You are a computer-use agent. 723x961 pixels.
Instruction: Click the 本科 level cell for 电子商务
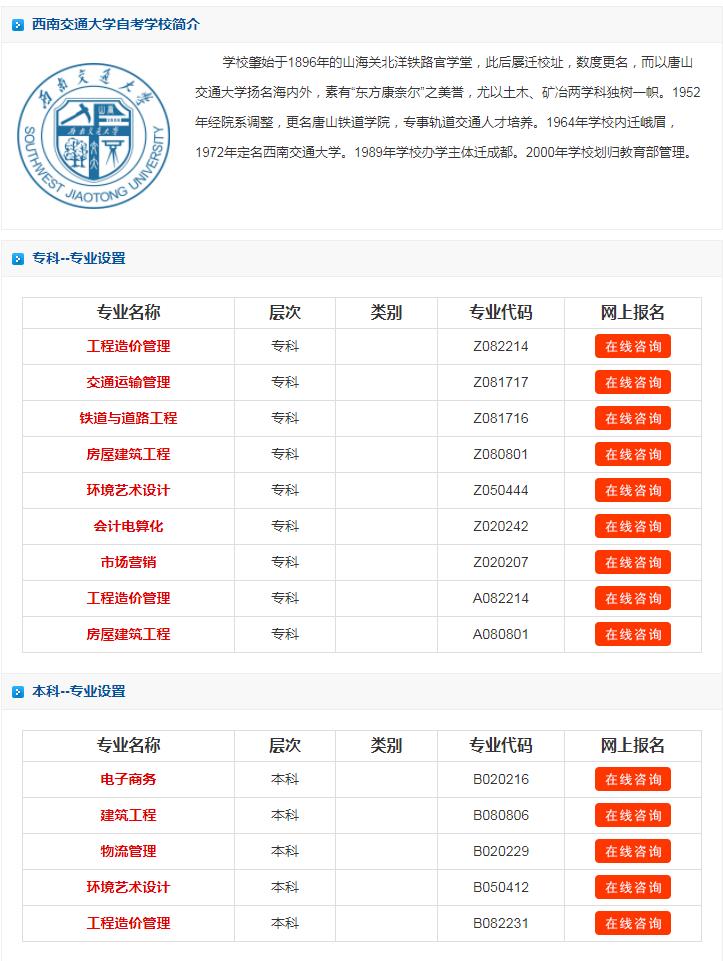pos(285,780)
